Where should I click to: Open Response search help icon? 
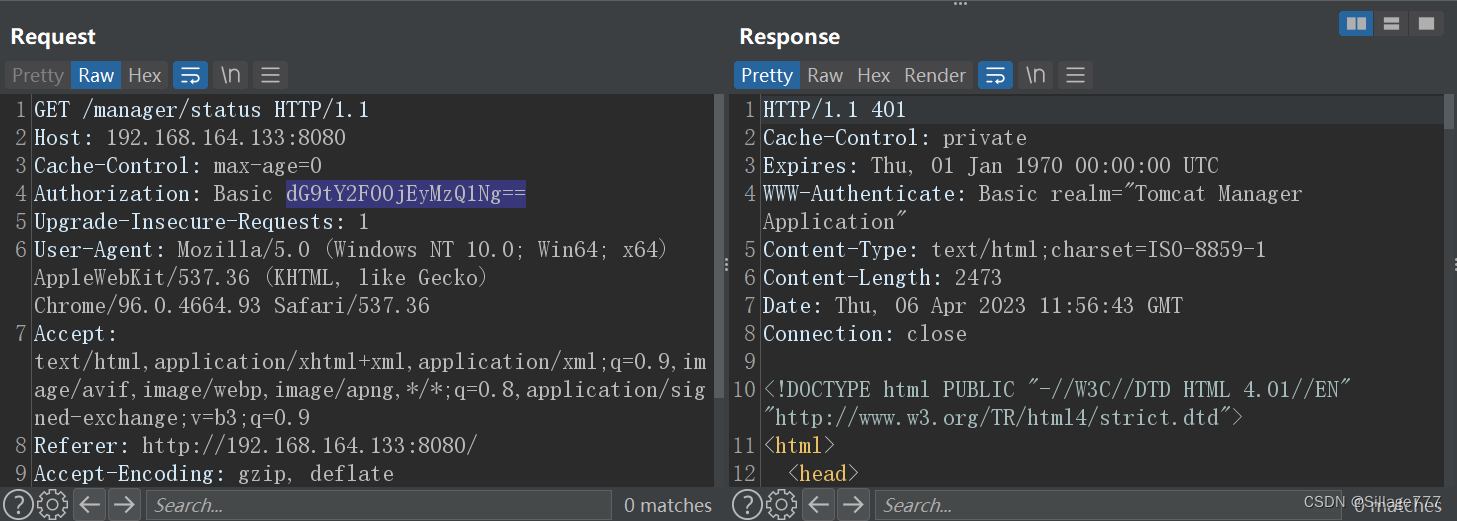747,505
